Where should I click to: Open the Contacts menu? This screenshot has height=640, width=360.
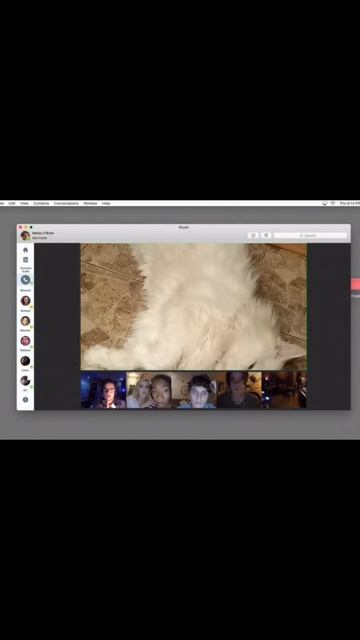point(41,203)
